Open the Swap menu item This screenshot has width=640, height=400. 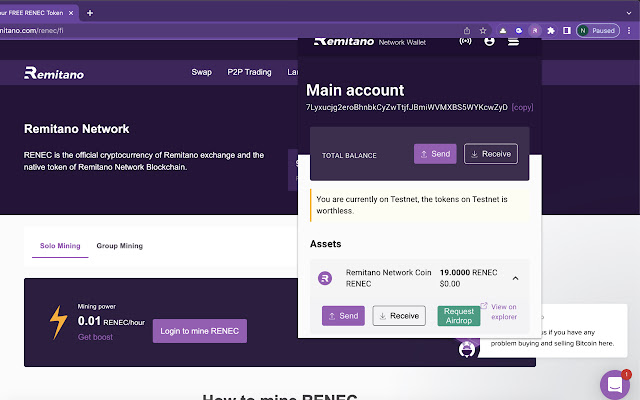[202, 72]
